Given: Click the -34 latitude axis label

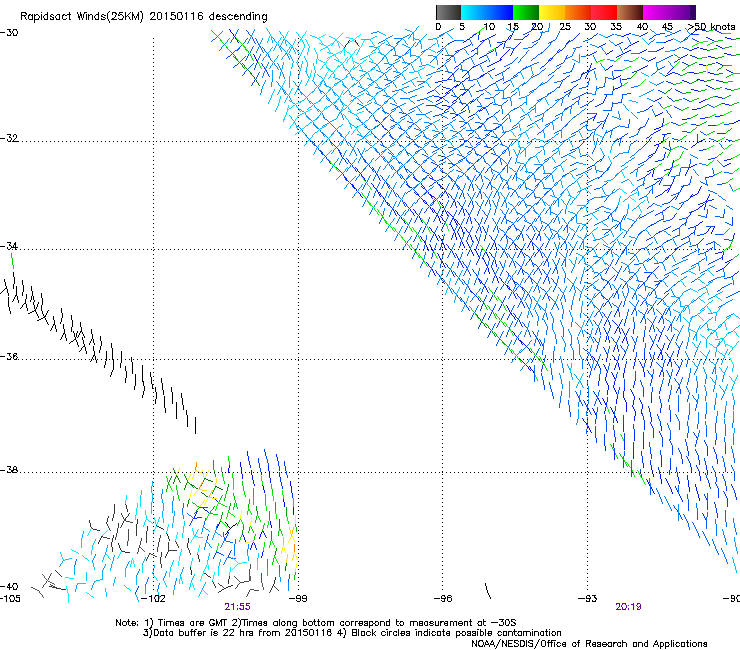Looking at the screenshot, I should (9, 246).
